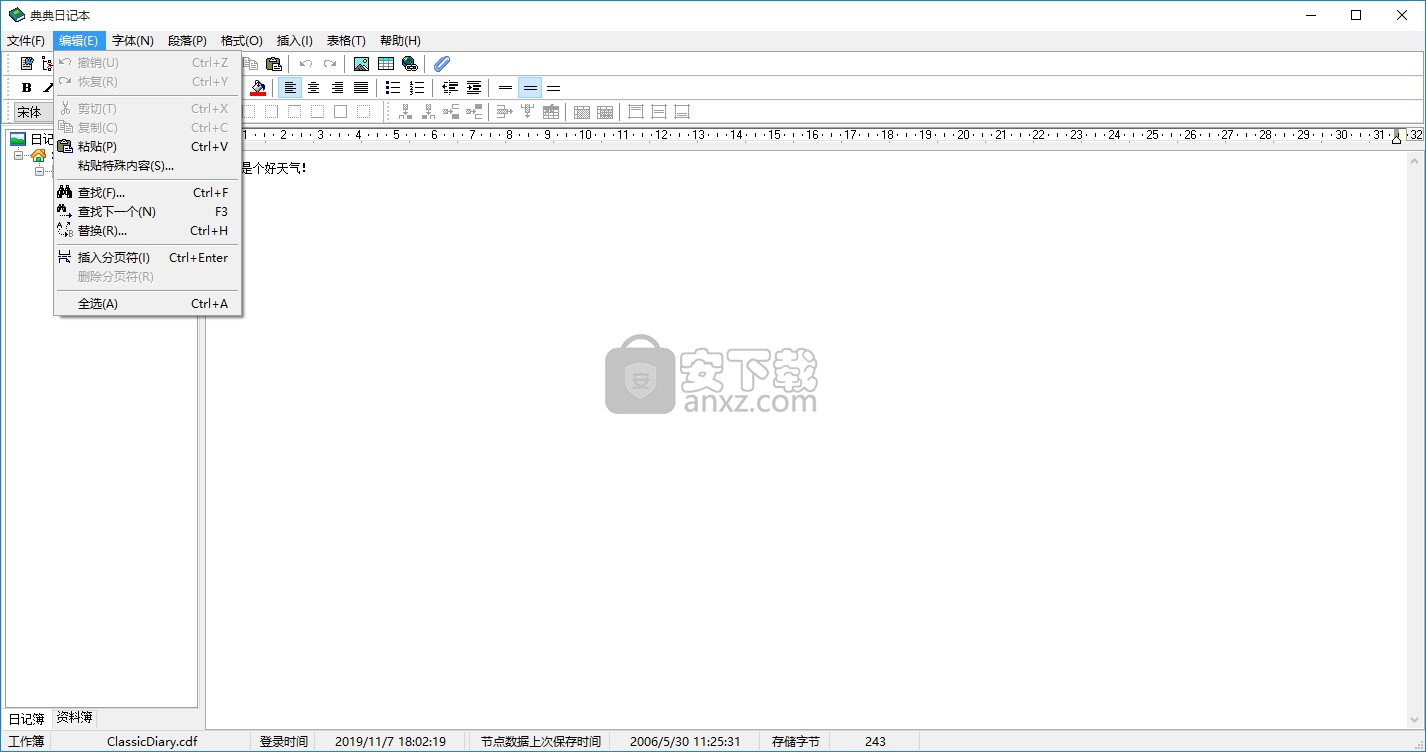
Task: Click in the text line ending 是个好天气!
Action: click(x=274, y=168)
